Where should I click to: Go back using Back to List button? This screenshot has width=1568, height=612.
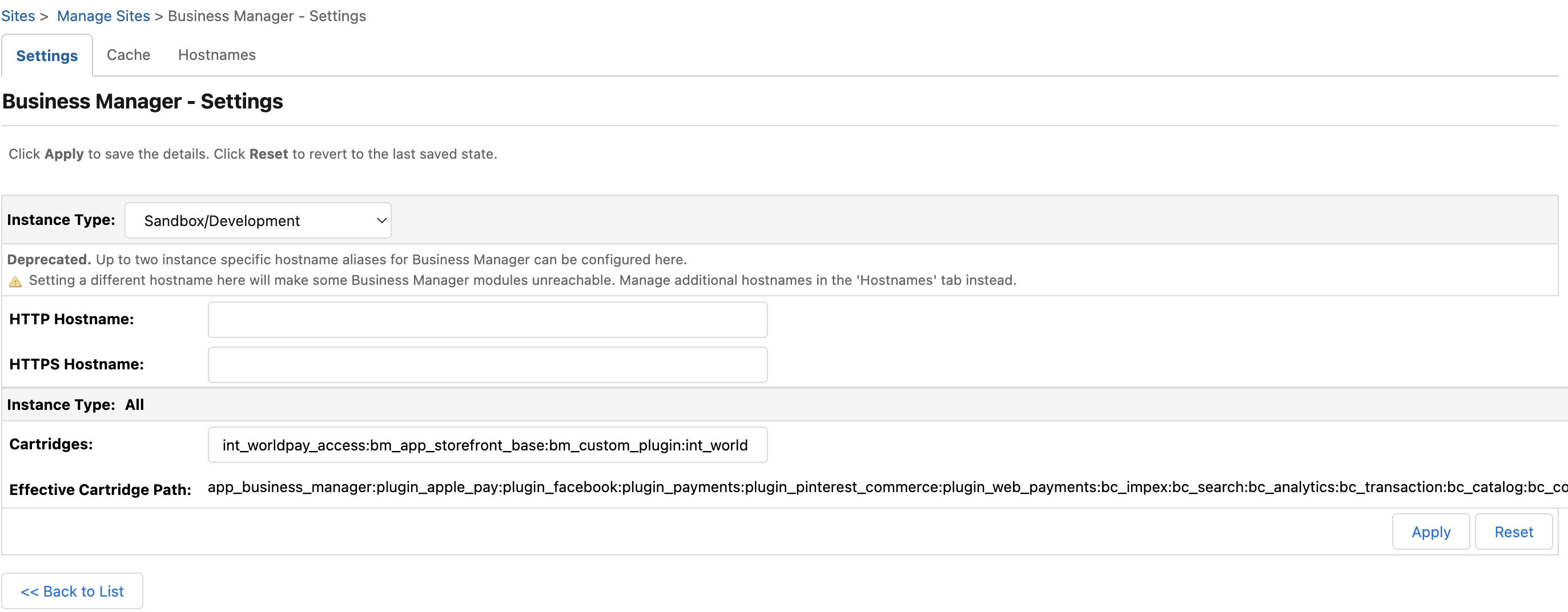72,591
